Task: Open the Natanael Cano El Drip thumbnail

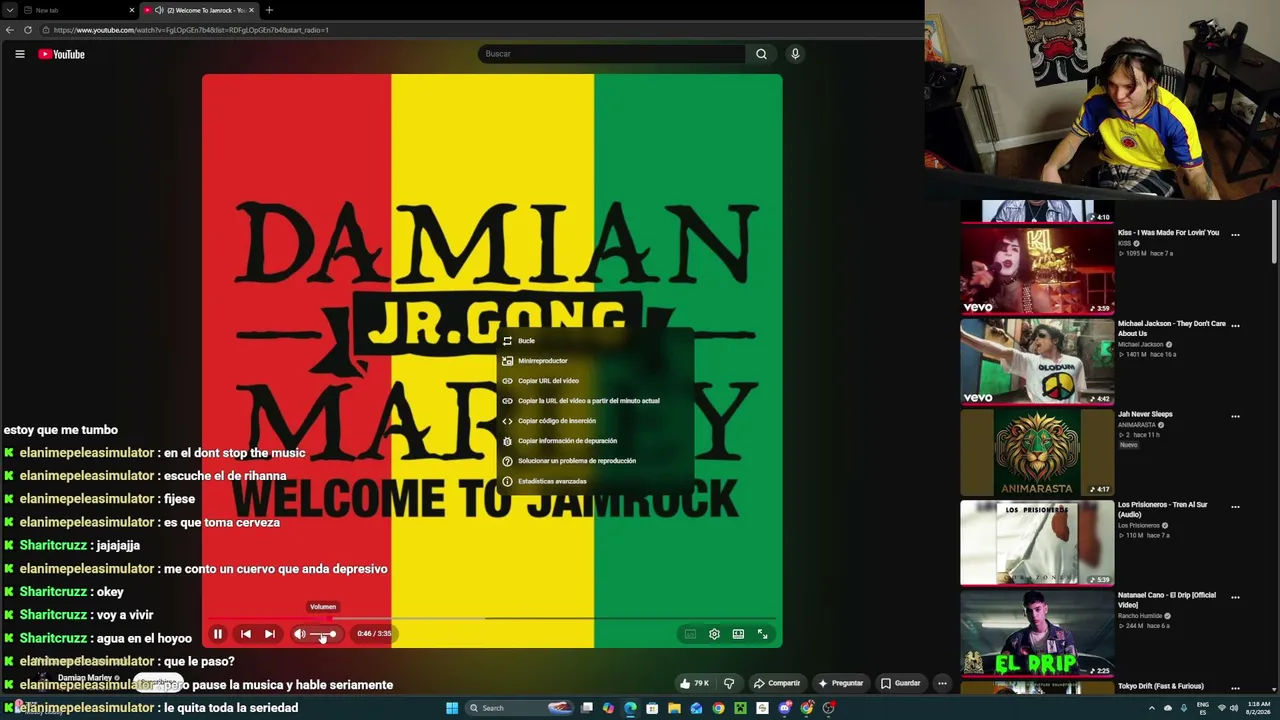Action: point(1037,633)
